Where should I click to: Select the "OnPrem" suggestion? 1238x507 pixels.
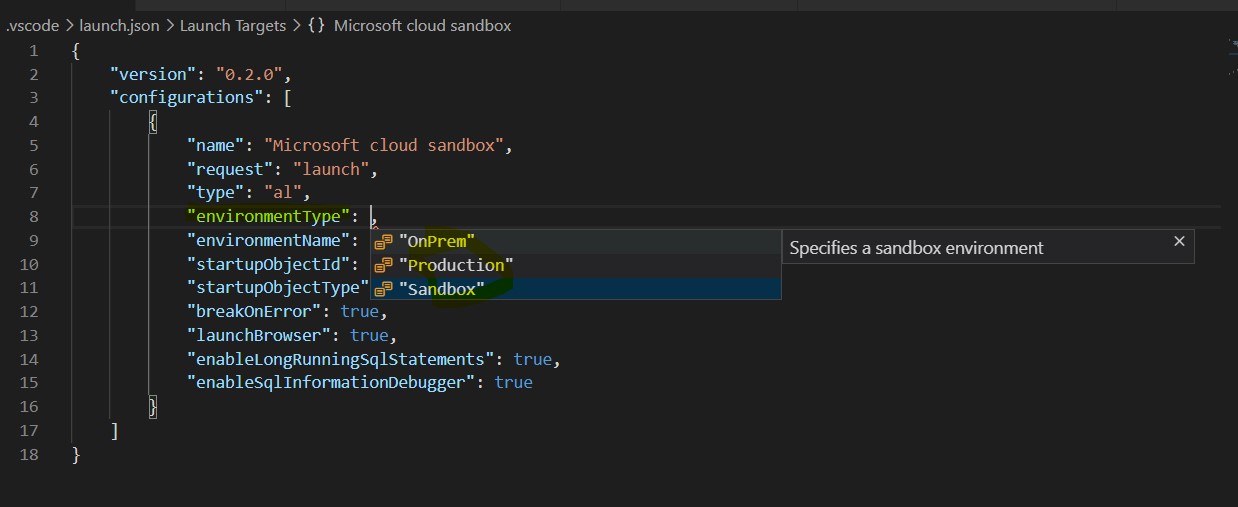[576, 241]
